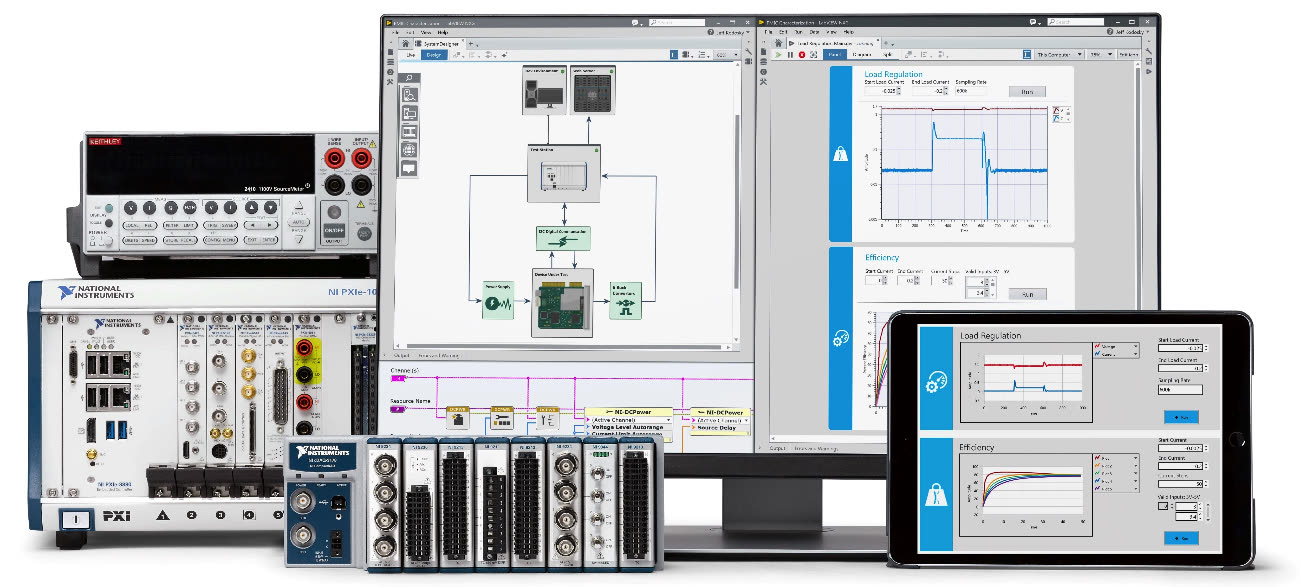This screenshot has width=1300, height=587.
Task: Switch to the Split view tab
Action: (887, 54)
